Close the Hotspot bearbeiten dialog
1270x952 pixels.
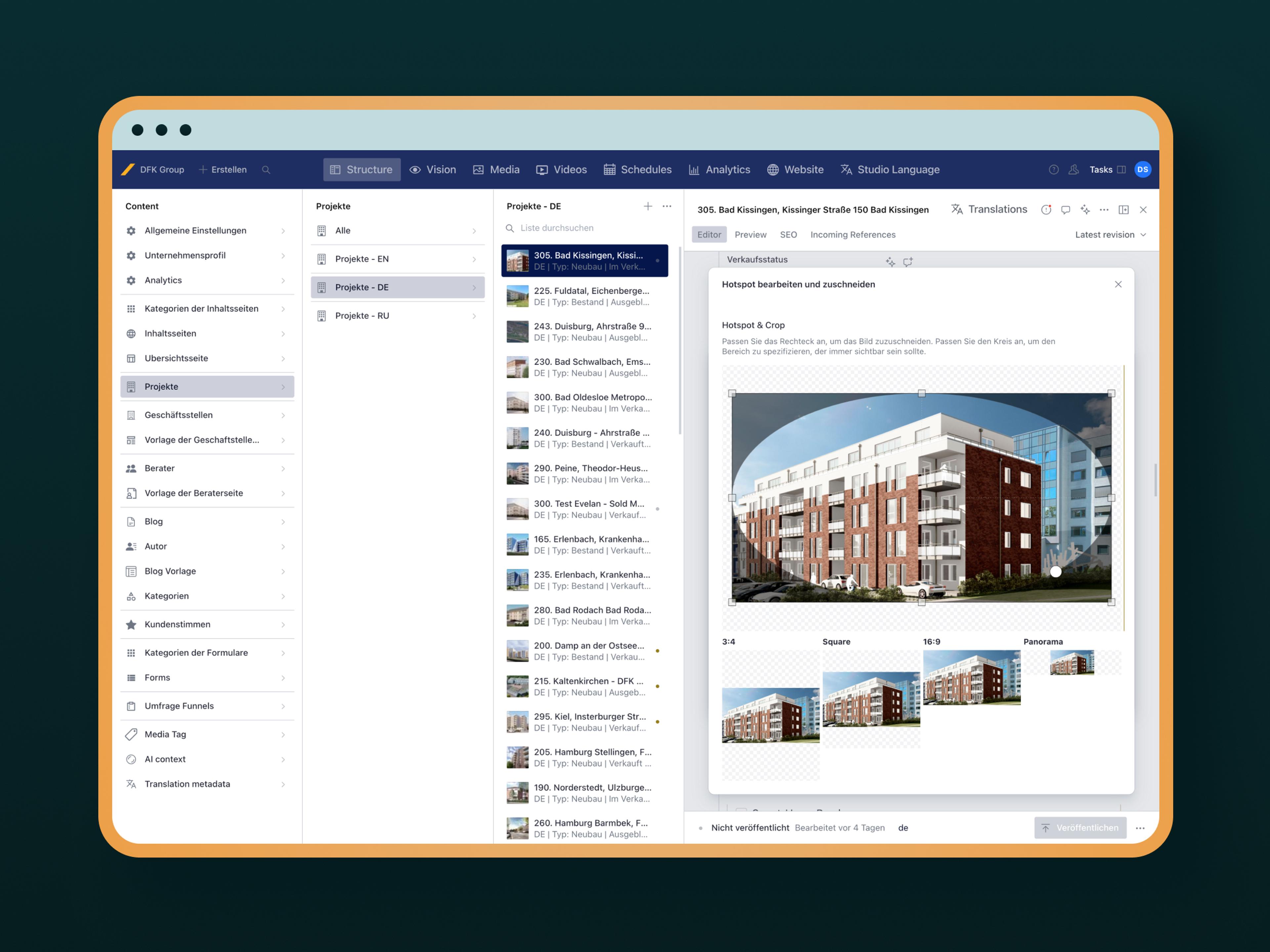tap(1118, 285)
